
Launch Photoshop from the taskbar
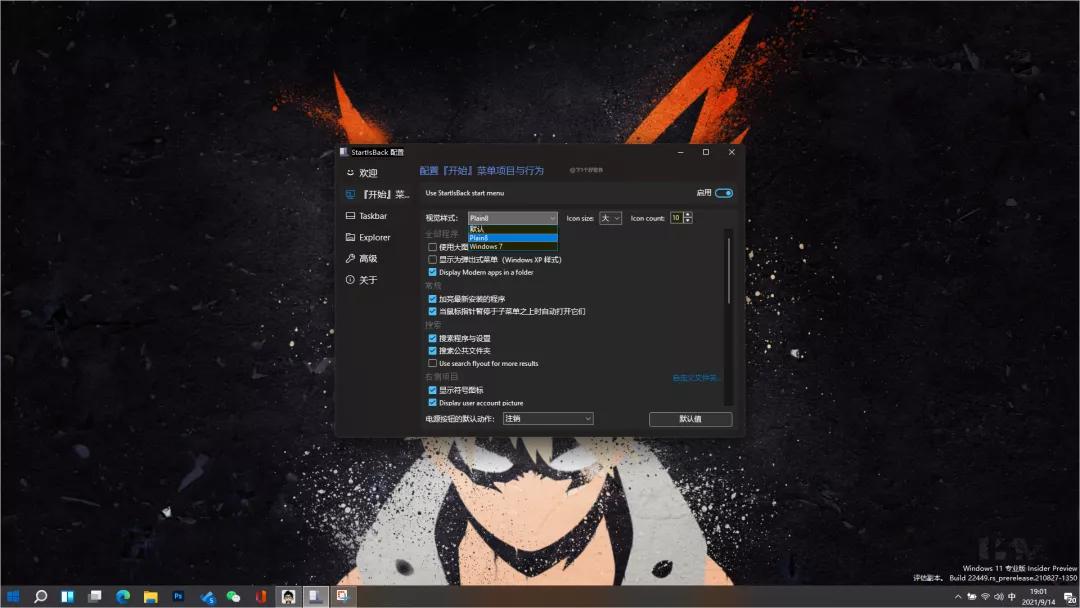pyautogui.click(x=178, y=597)
